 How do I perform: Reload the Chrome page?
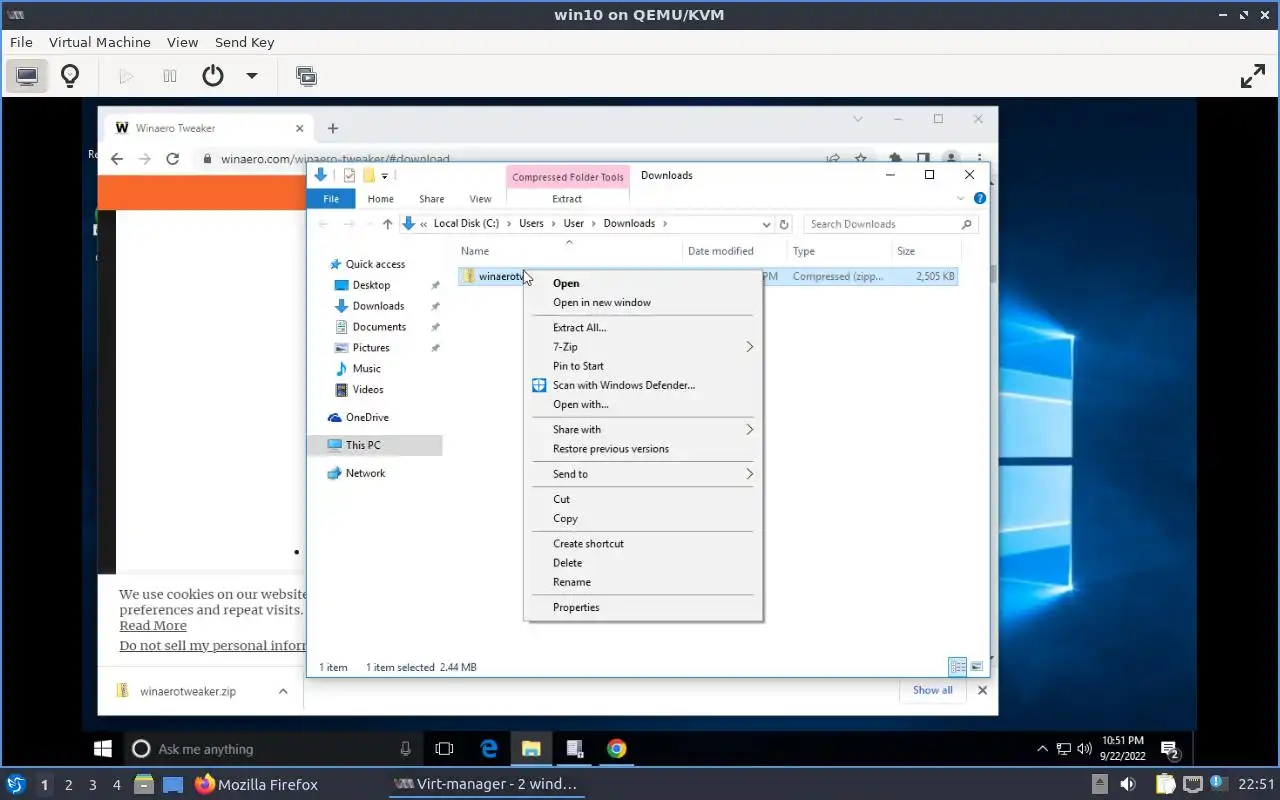pos(172,159)
